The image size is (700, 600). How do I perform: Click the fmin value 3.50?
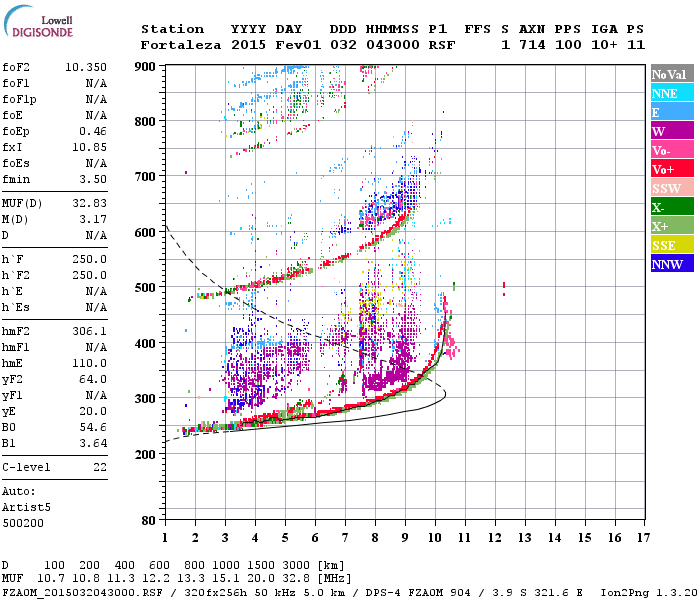[93, 179]
